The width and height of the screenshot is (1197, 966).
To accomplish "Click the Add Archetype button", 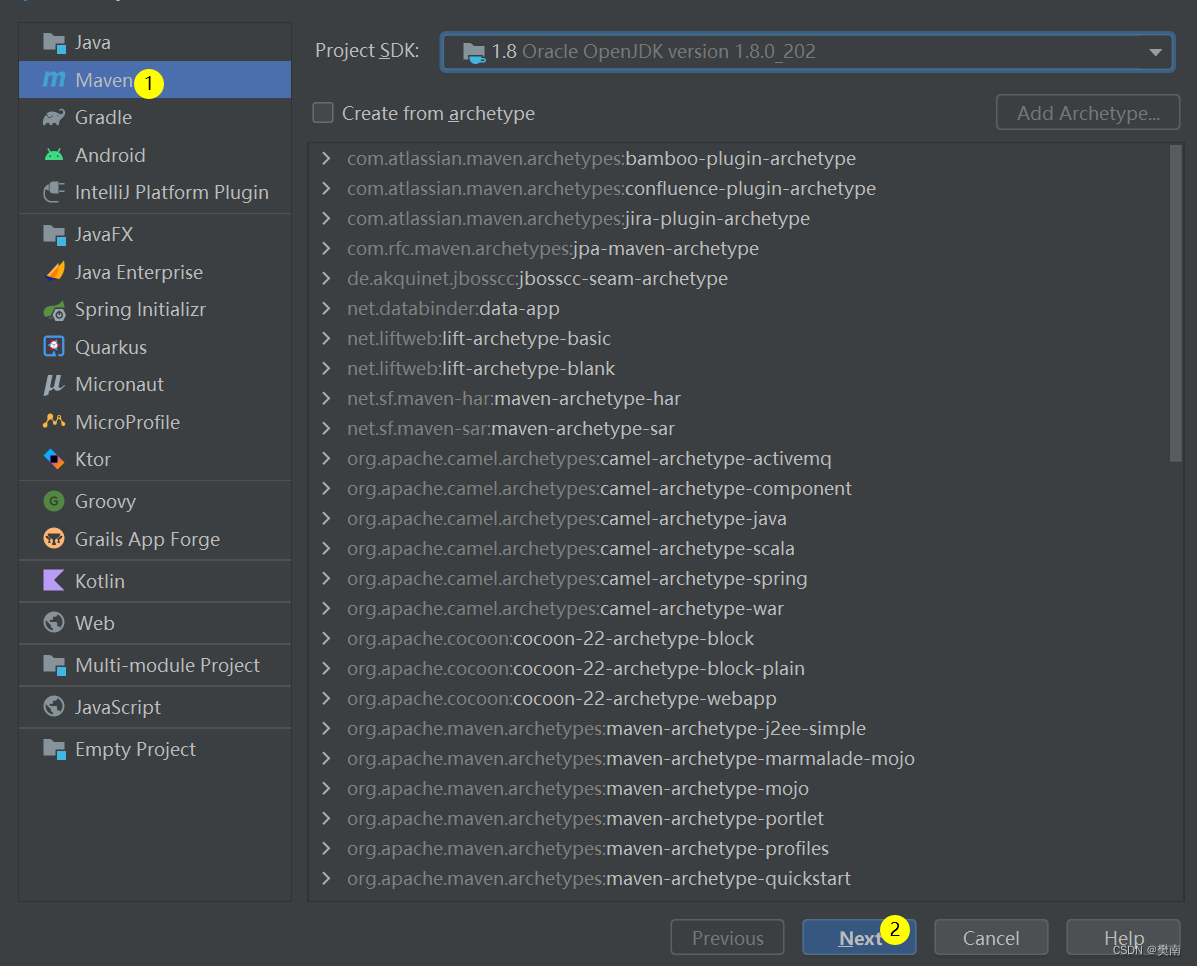I will tap(1087, 112).
